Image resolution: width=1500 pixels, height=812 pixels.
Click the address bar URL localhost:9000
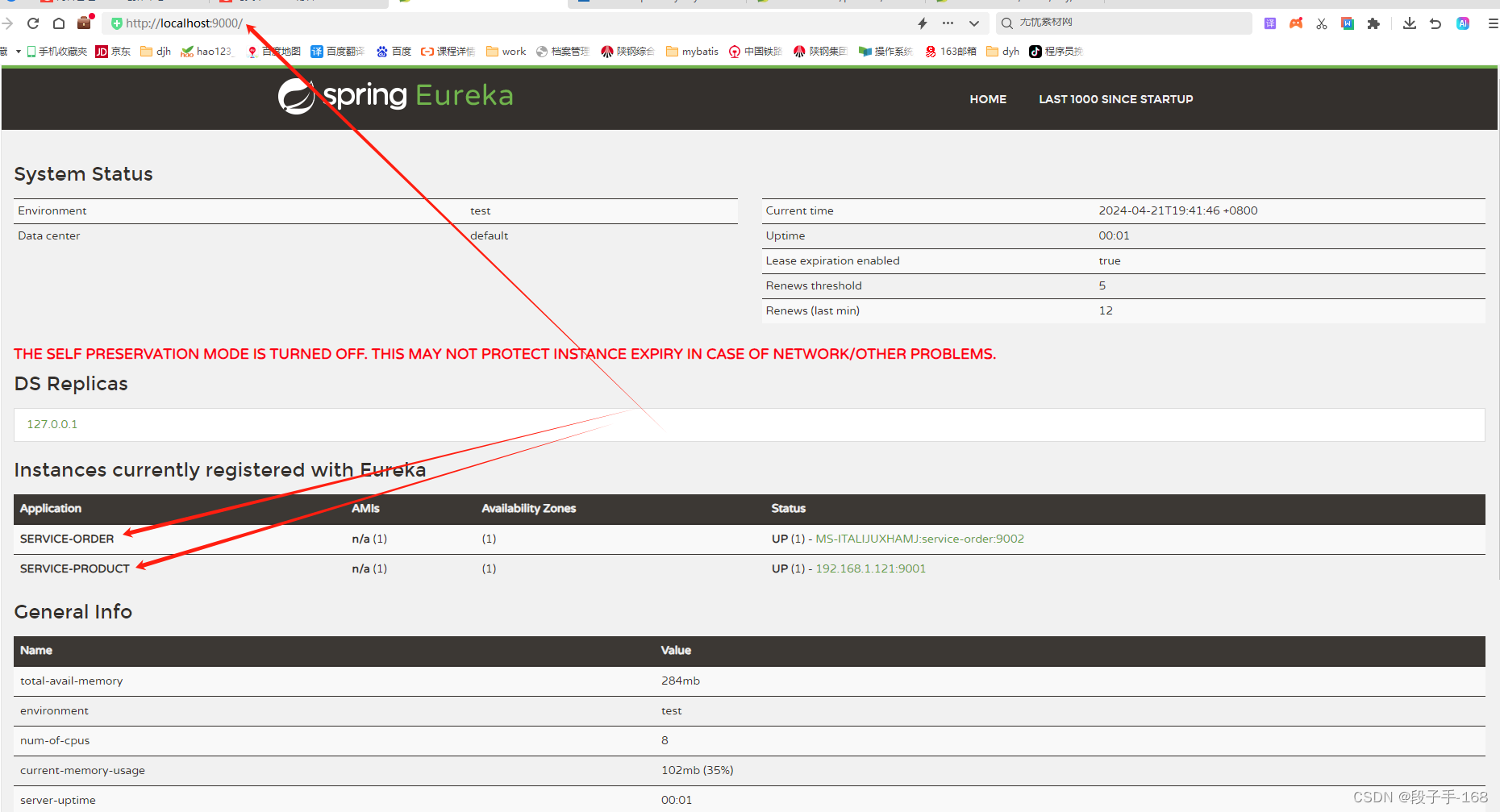pos(185,23)
